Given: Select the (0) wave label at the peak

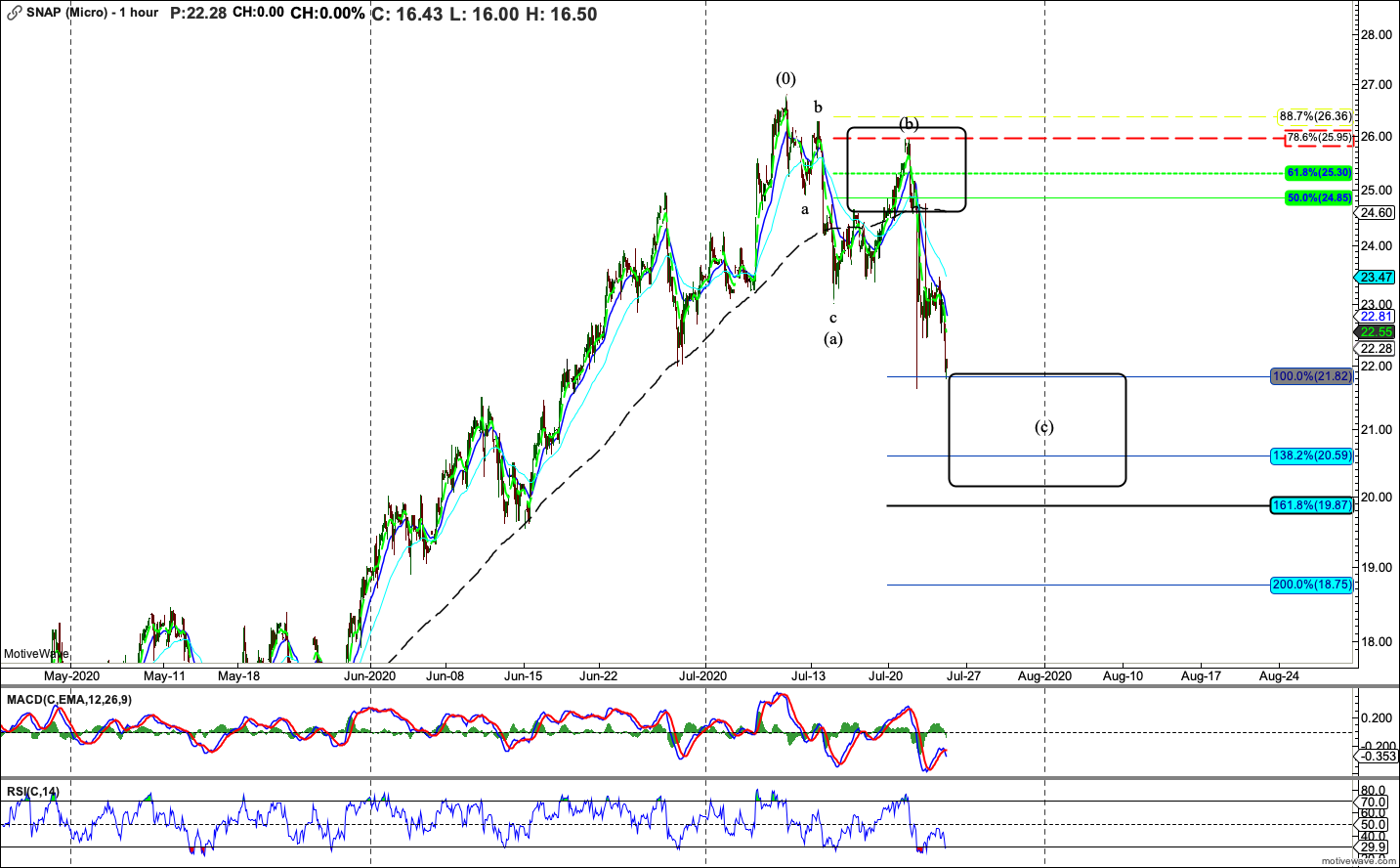Looking at the screenshot, I should pos(785,79).
